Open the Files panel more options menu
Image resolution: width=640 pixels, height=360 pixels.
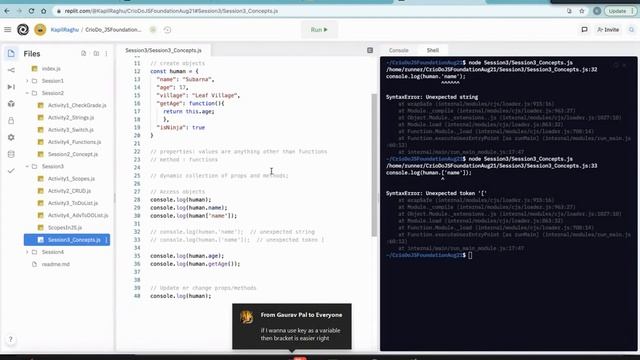coord(107,53)
